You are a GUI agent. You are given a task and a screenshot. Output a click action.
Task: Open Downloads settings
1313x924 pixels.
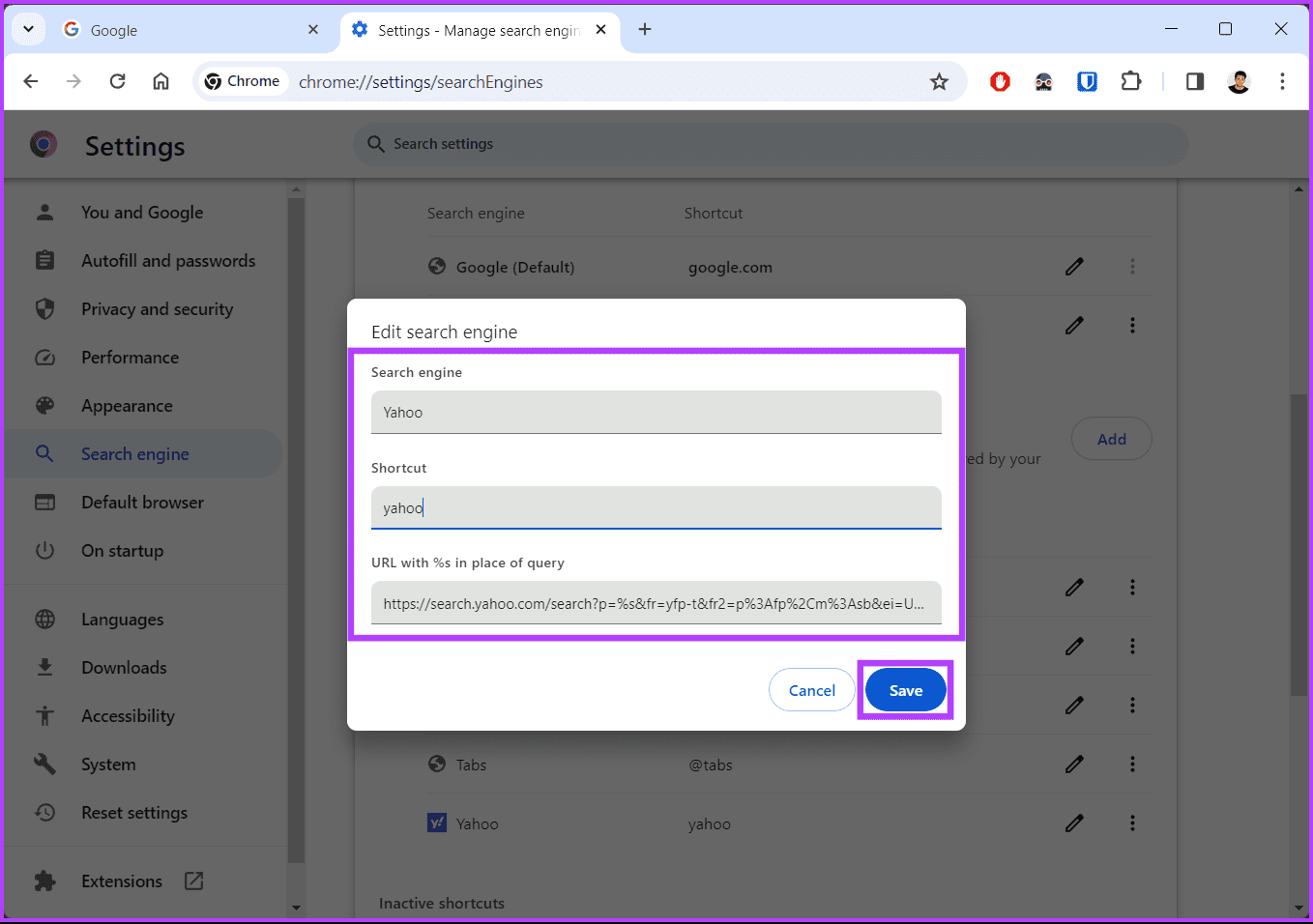[x=124, y=668]
